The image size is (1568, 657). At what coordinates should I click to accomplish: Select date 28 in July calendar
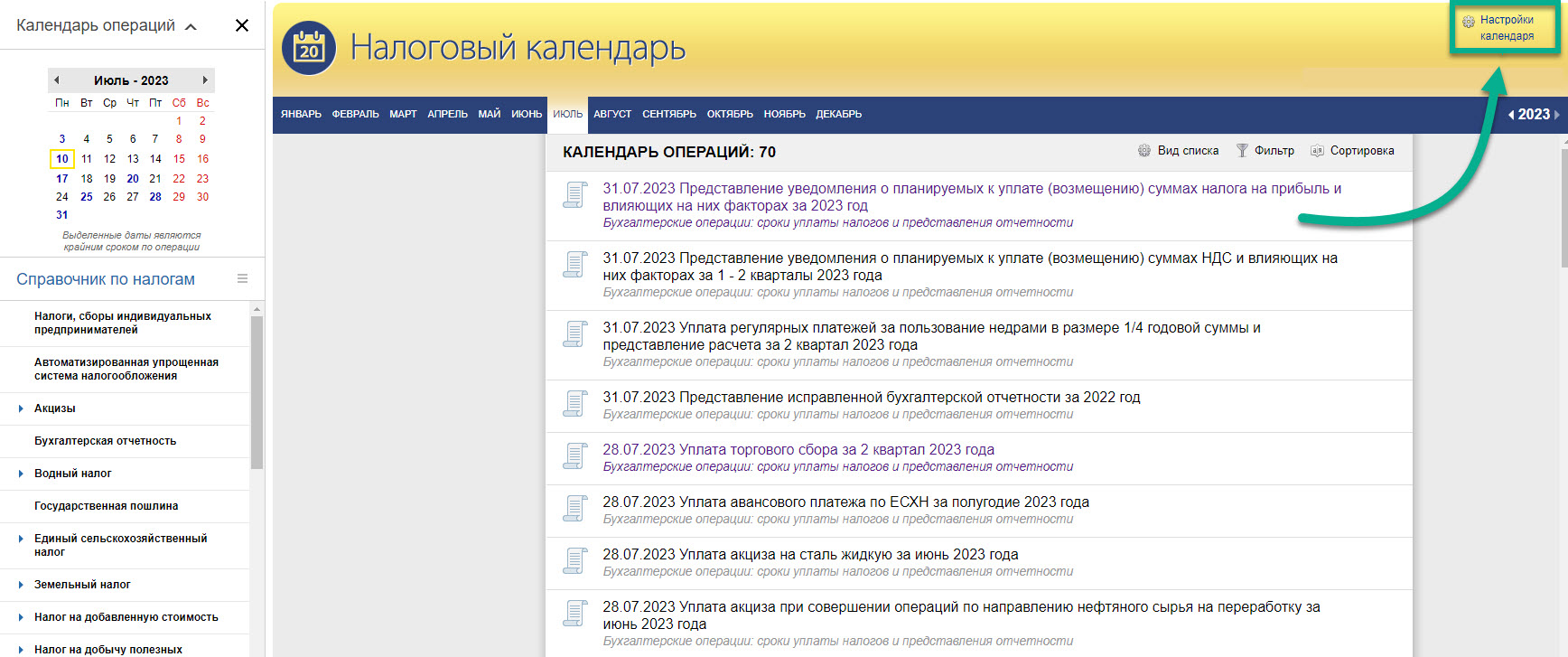point(155,197)
